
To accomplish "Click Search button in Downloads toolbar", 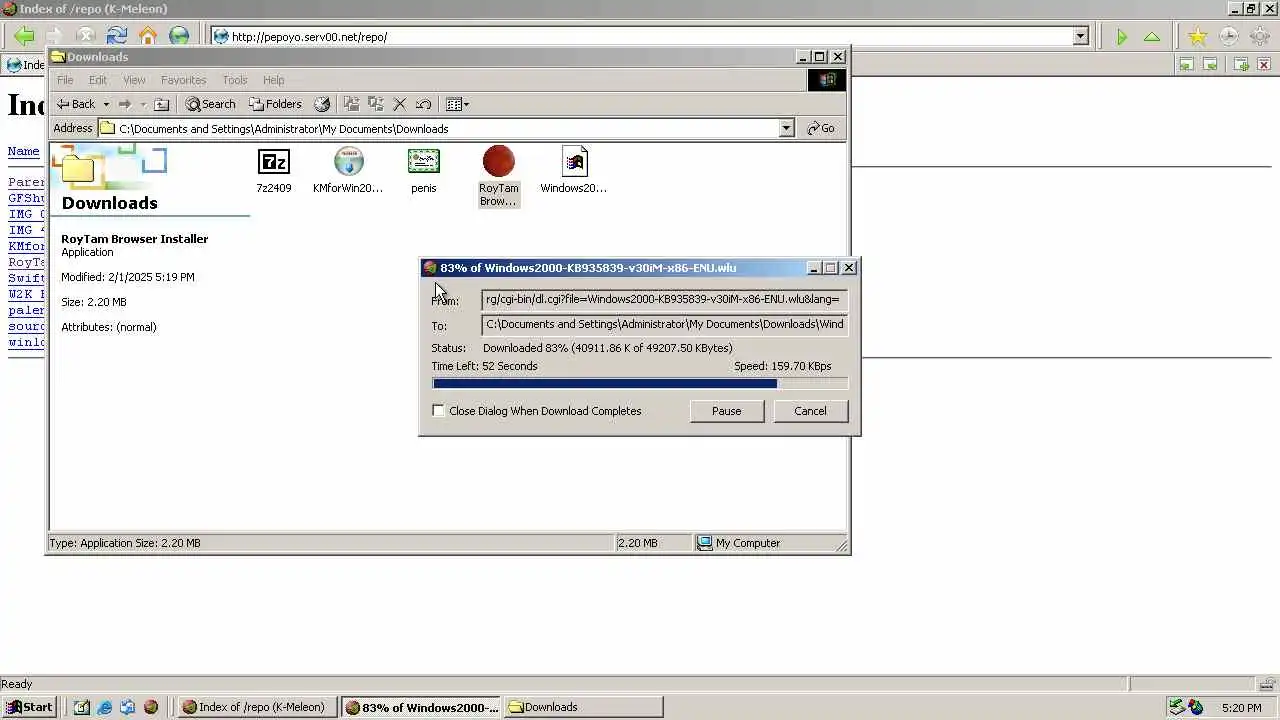I will tap(210, 104).
